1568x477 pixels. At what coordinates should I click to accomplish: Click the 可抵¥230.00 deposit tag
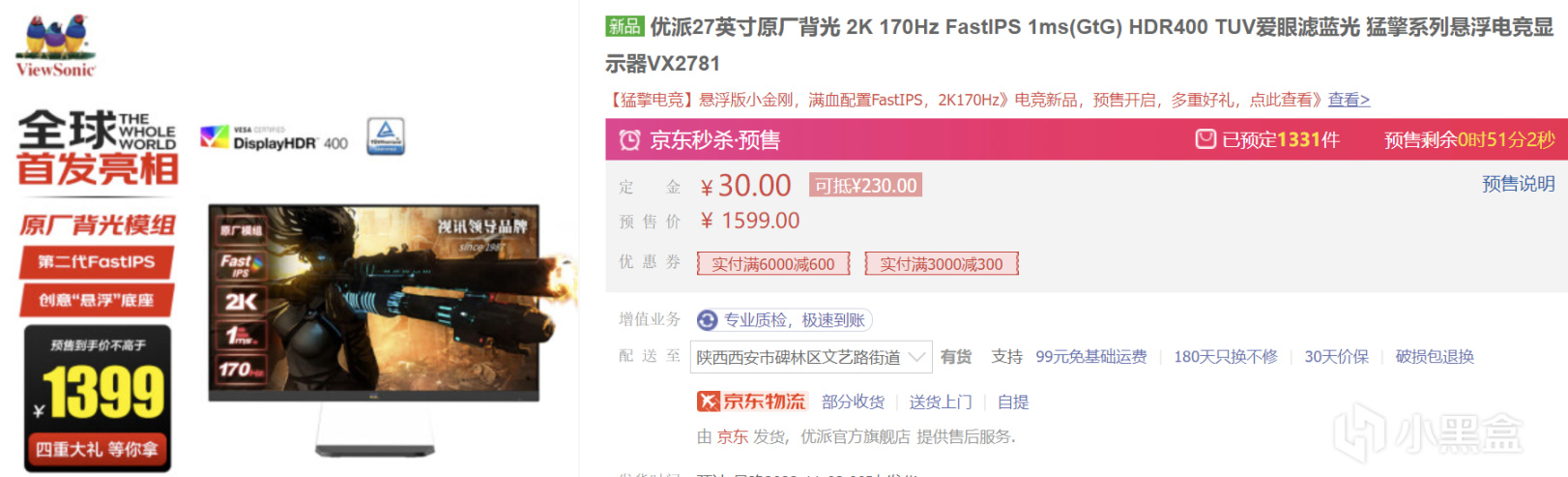tap(865, 186)
